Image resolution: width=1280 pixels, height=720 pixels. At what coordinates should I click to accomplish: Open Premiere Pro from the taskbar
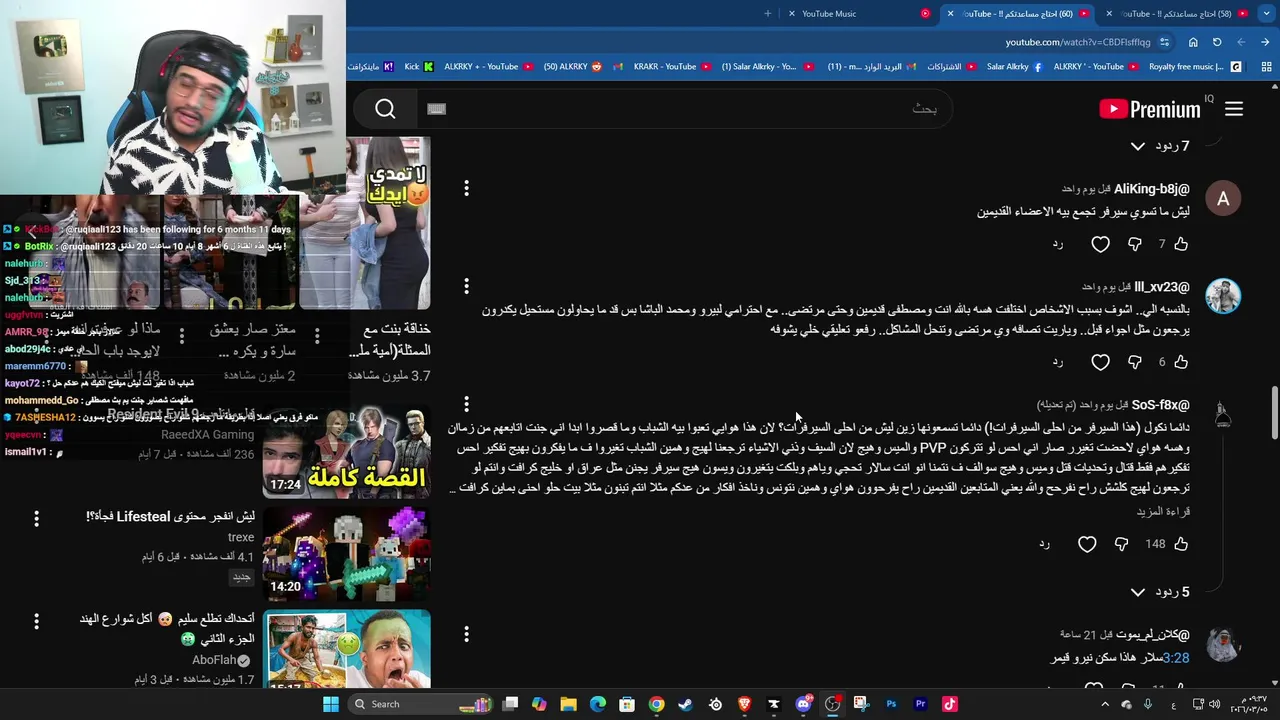920,704
